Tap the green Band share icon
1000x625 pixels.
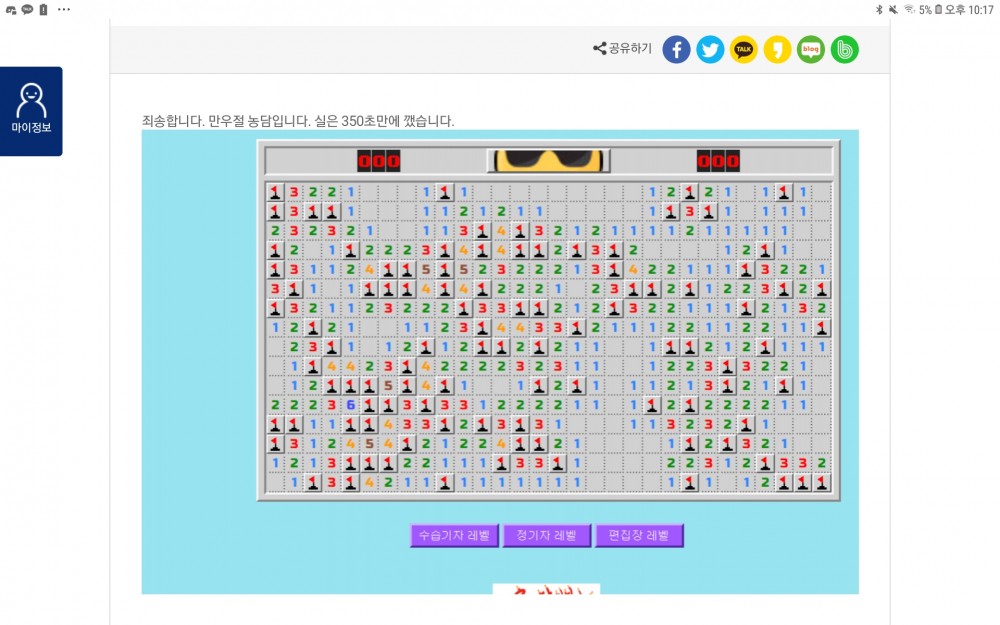[844, 49]
